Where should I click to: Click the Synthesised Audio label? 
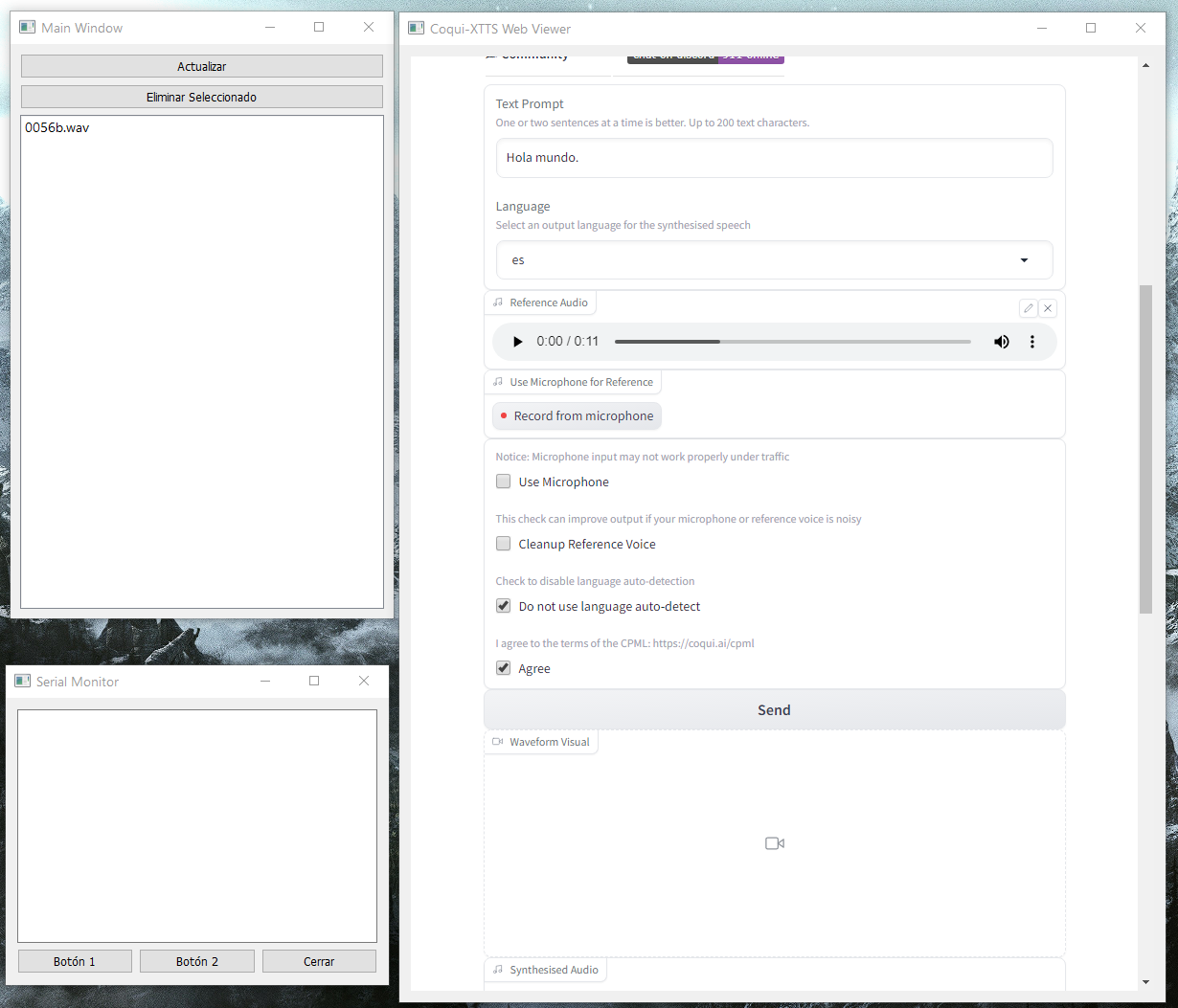(x=546, y=970)
